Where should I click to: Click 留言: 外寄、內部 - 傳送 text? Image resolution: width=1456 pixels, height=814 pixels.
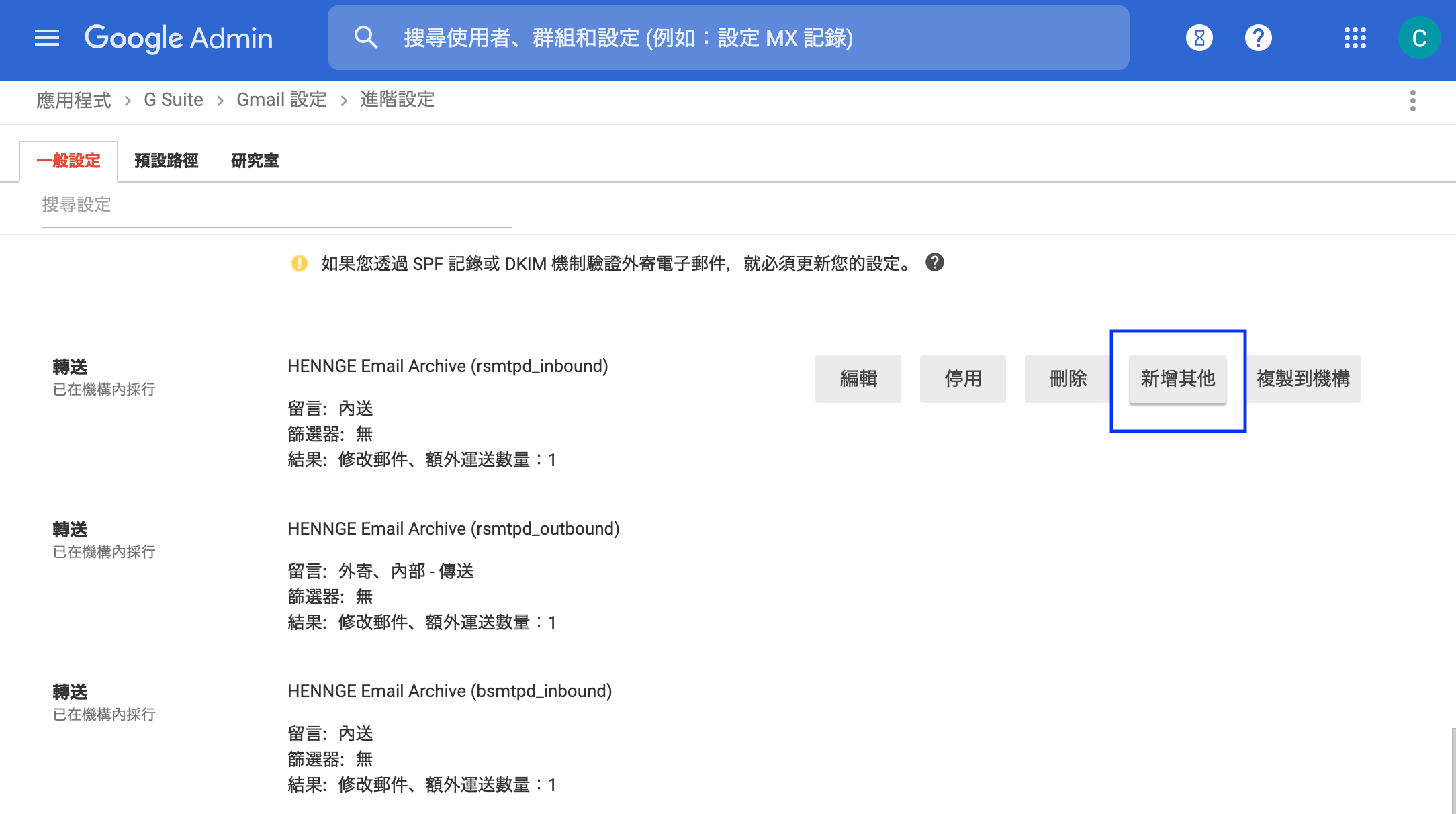coord(381,572)
